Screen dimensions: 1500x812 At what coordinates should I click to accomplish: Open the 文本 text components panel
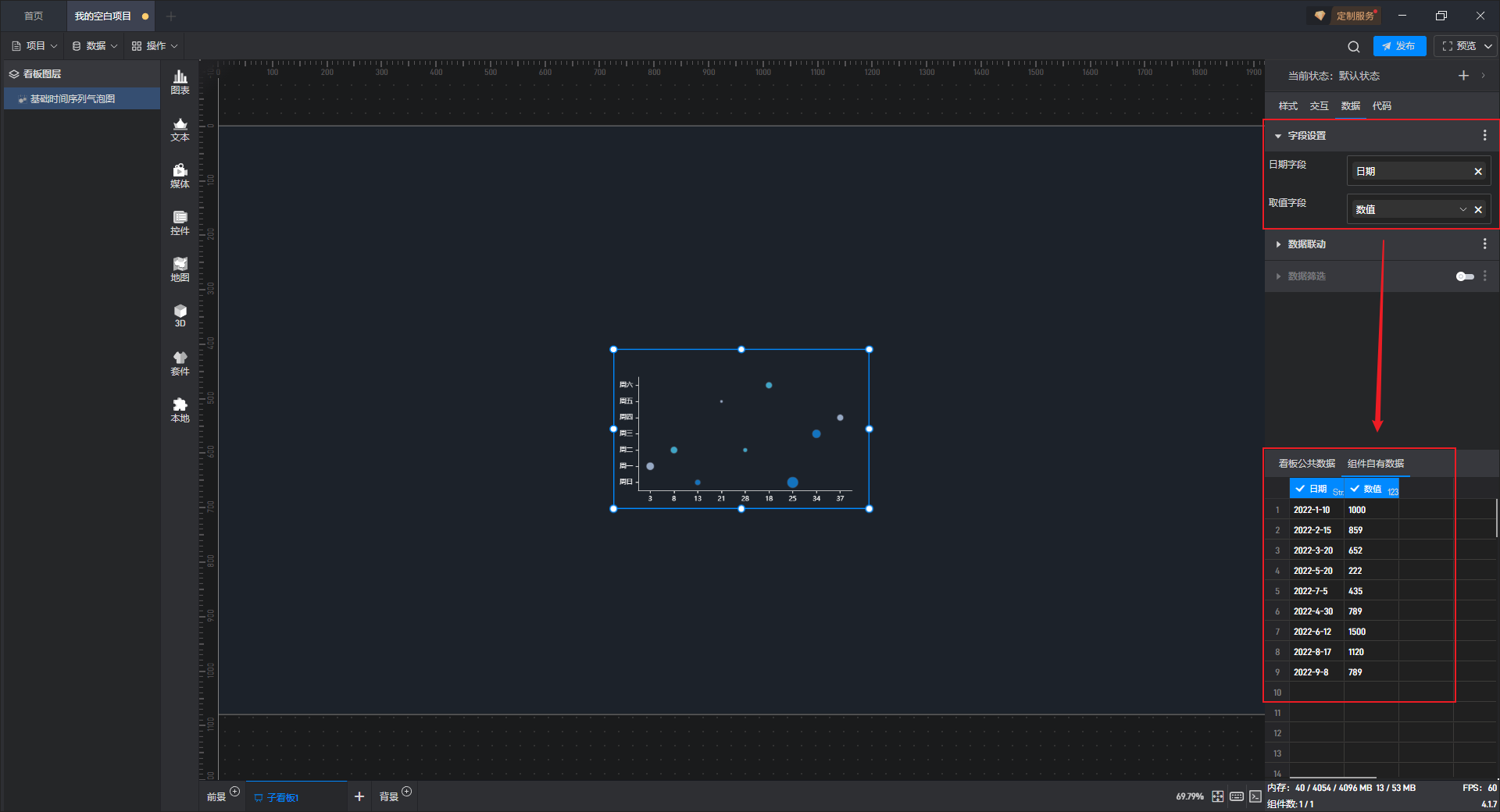180,129
